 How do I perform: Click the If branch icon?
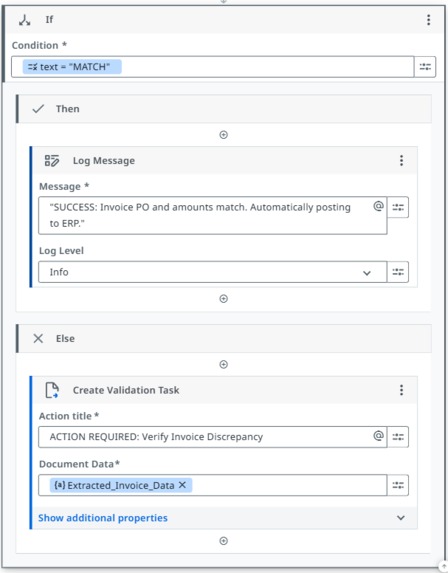click(24, 20)
